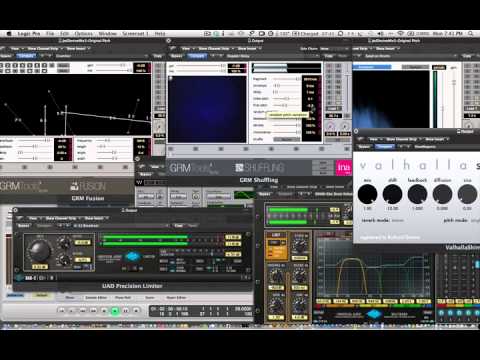Open the Score tab
Screen dimensions: 480x360
[150, 297]
